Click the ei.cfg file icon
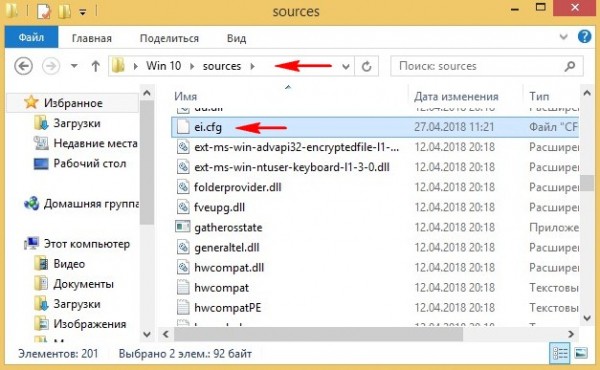Screen dimensions: 600x370 (183, 127)
